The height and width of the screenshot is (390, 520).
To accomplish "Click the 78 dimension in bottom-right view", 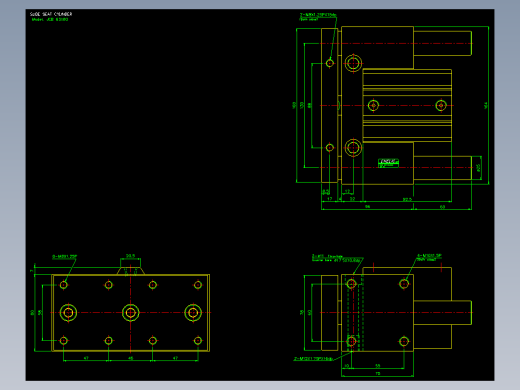I will click(378, 373).
